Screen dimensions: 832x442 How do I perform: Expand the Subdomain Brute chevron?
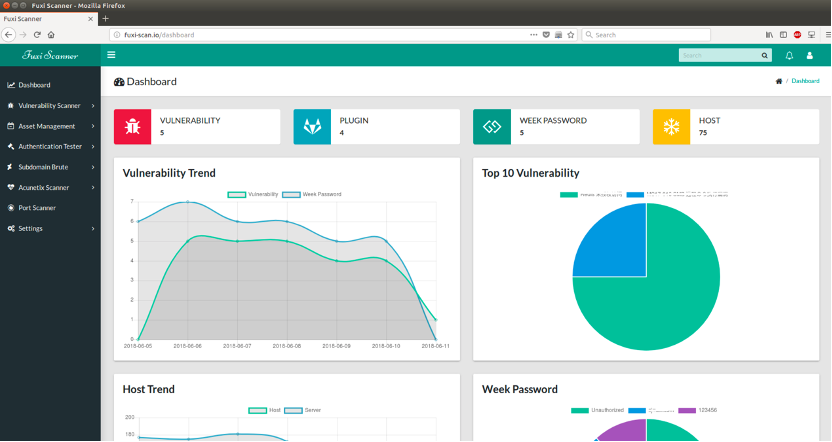coord(93,167)
